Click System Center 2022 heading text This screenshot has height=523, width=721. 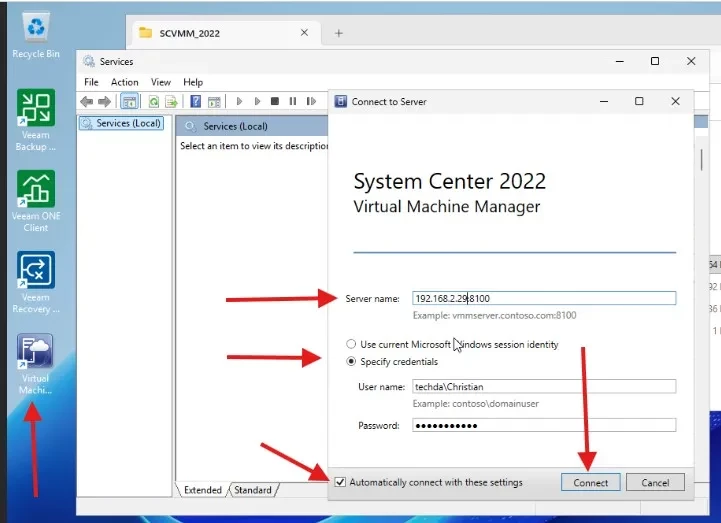coord(449,181)
